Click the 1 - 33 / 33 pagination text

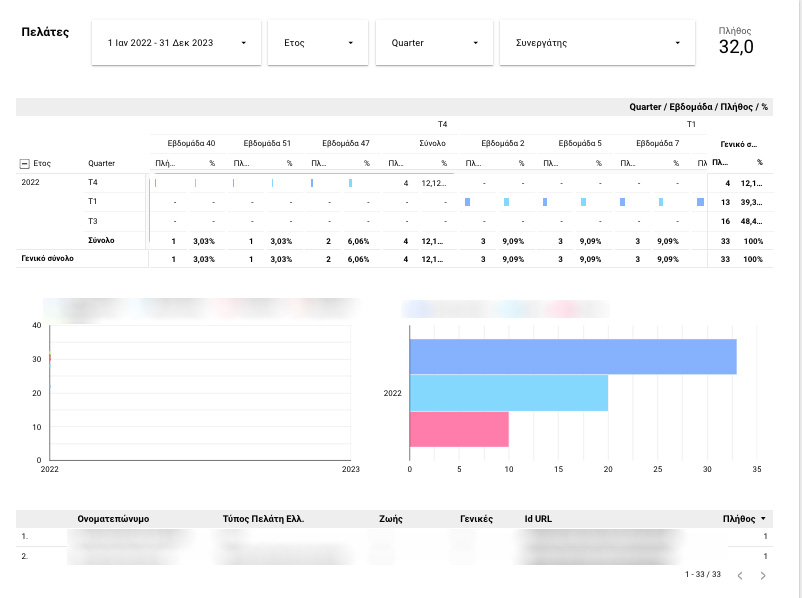coord(703,574)
